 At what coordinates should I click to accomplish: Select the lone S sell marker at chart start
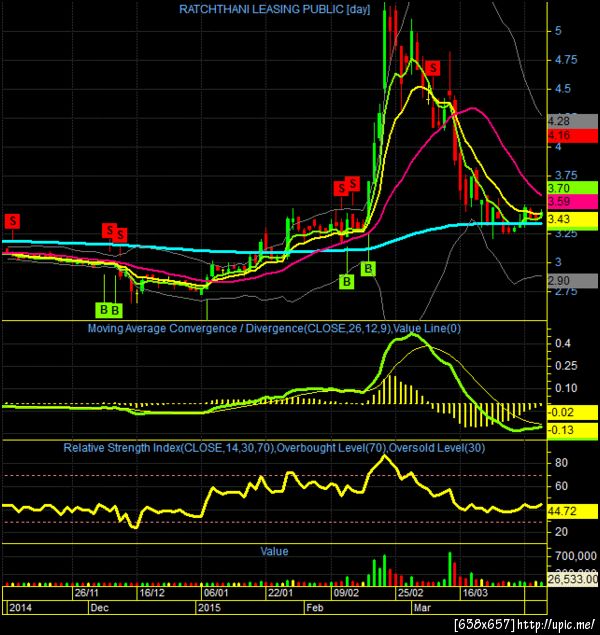[13, 221]
